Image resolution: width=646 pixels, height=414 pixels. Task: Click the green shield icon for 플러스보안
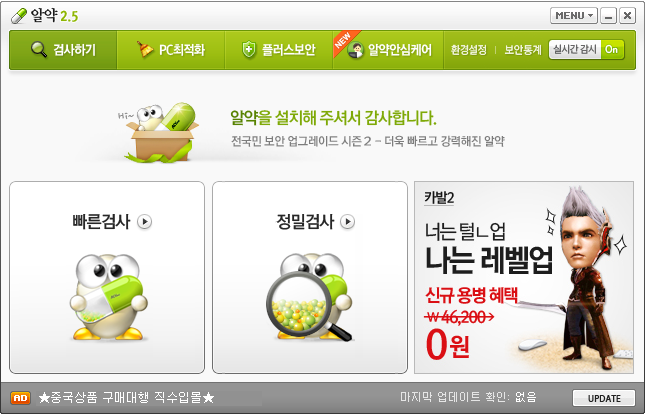coord(249,50)
